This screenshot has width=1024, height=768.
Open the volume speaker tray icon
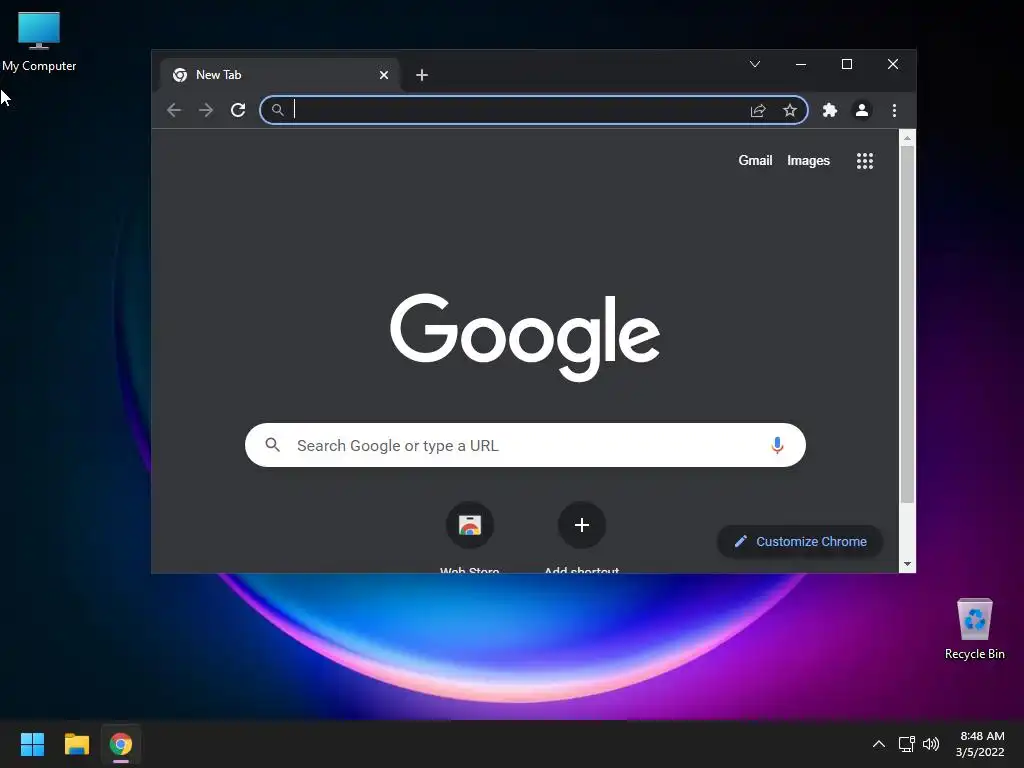tap(931, 744)
